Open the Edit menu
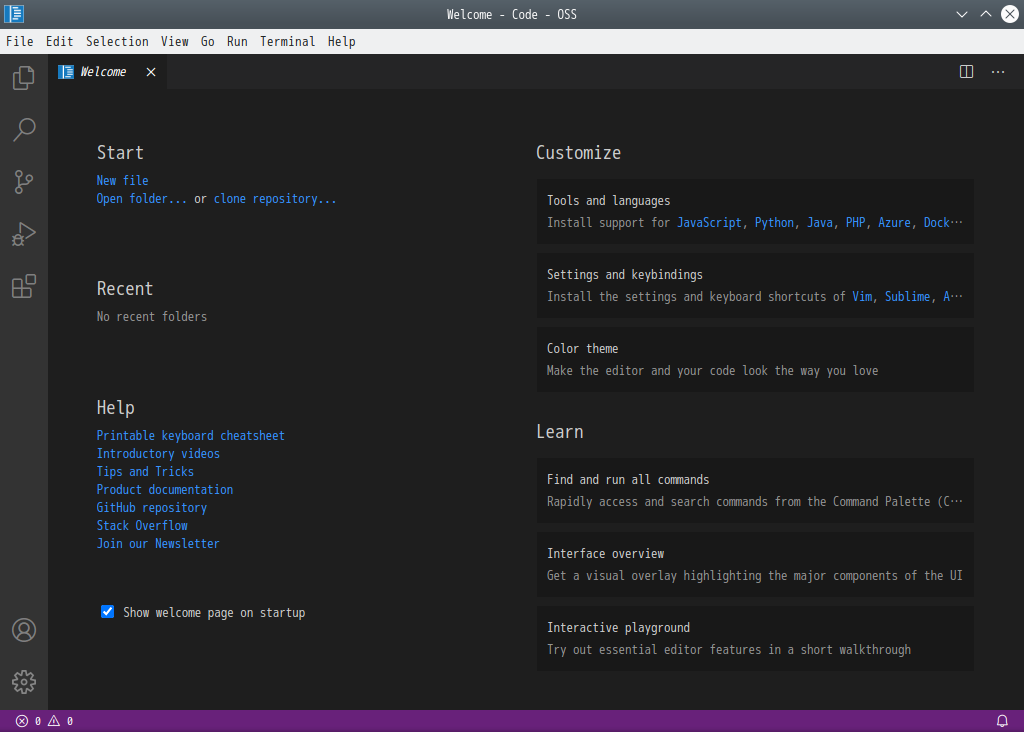 59,42
